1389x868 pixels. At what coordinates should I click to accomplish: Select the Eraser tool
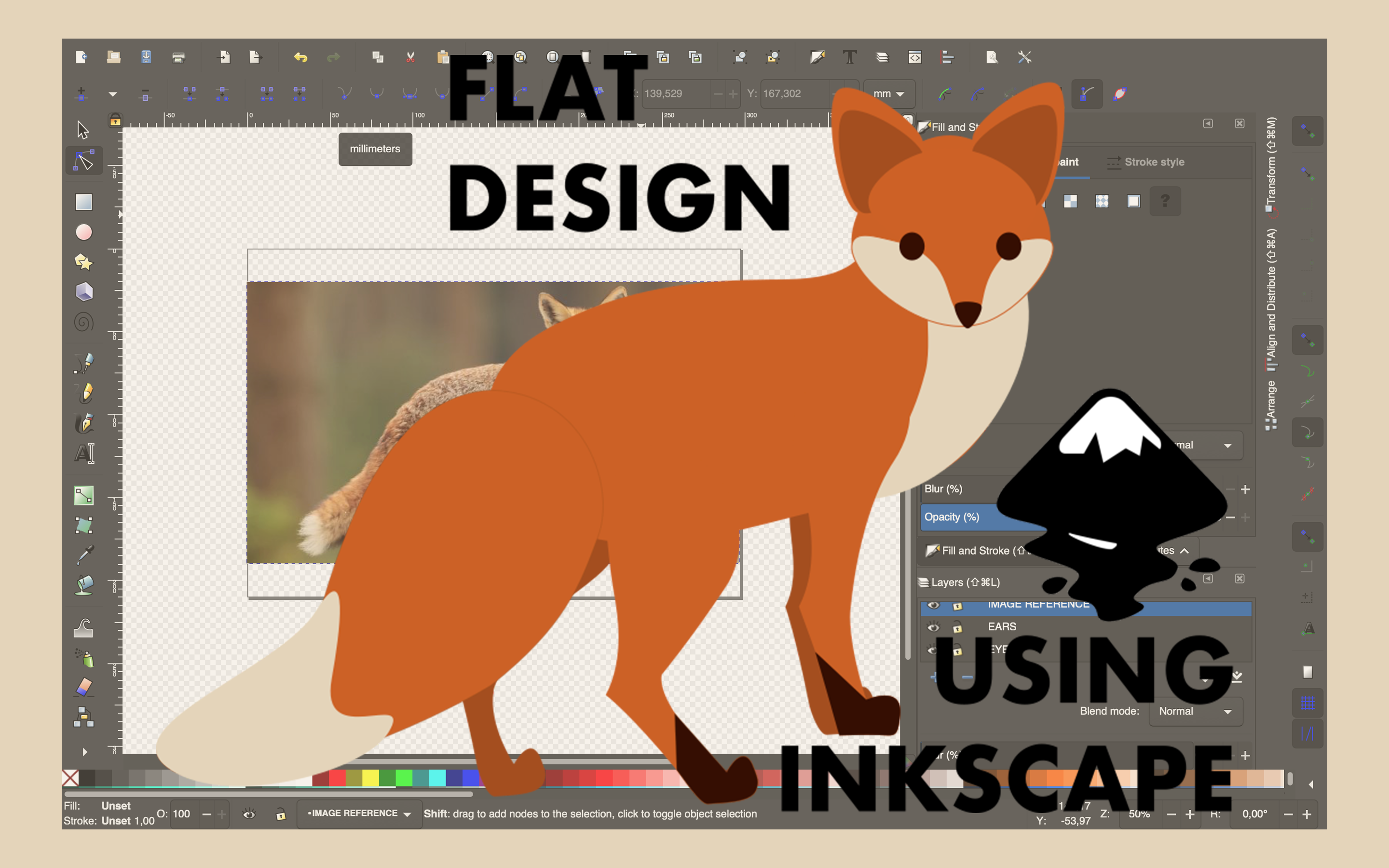[84, 687]
